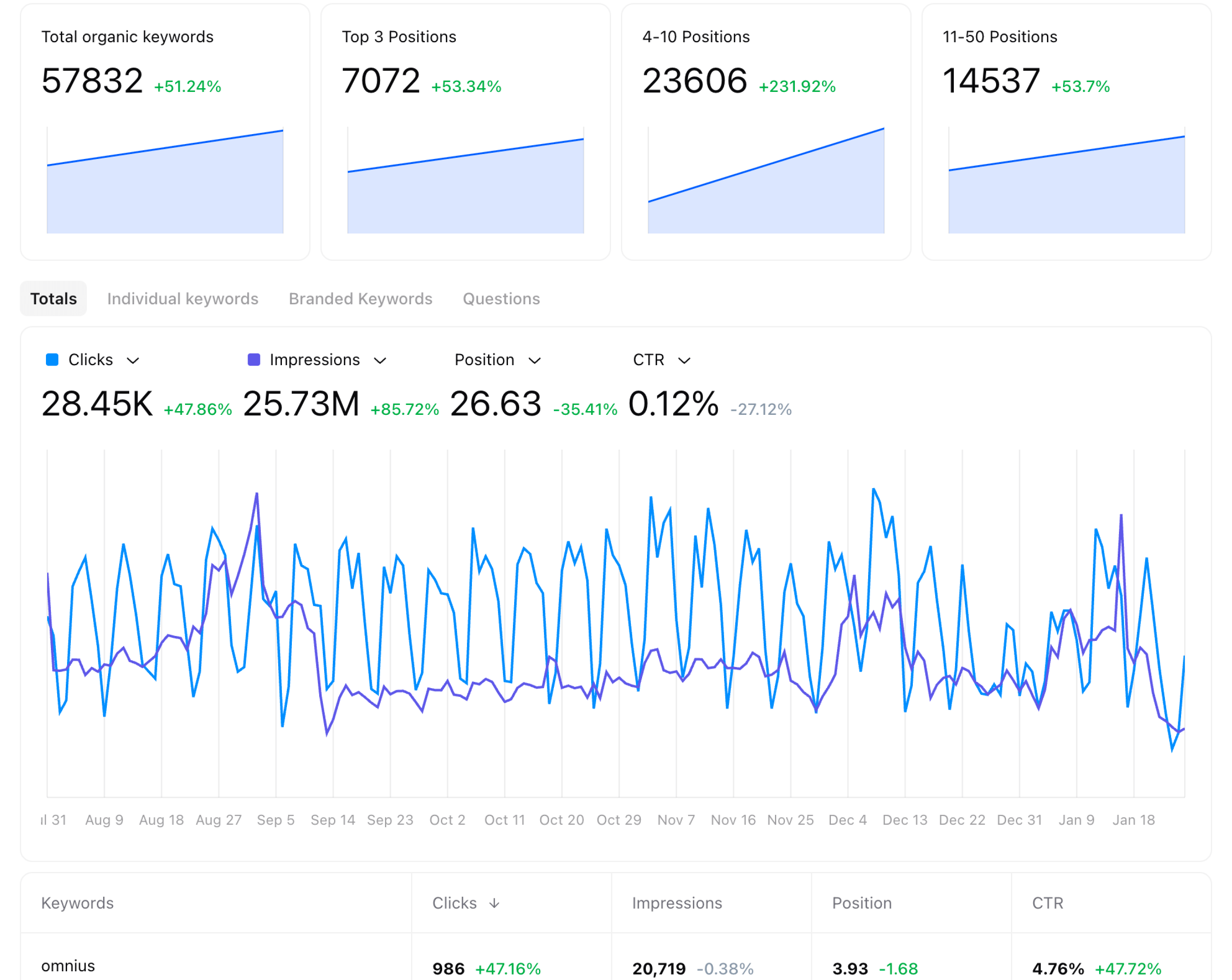This screenshot has height=980, width=1232.
Task: Click the Total organic keywords sparkline
Action: 165,183
